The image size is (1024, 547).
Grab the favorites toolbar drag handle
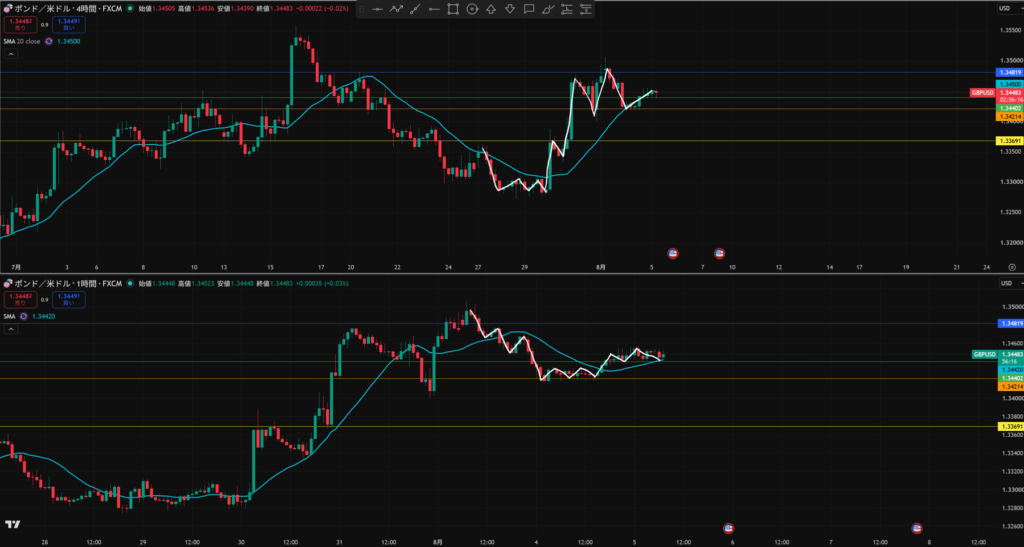[362, 9]
